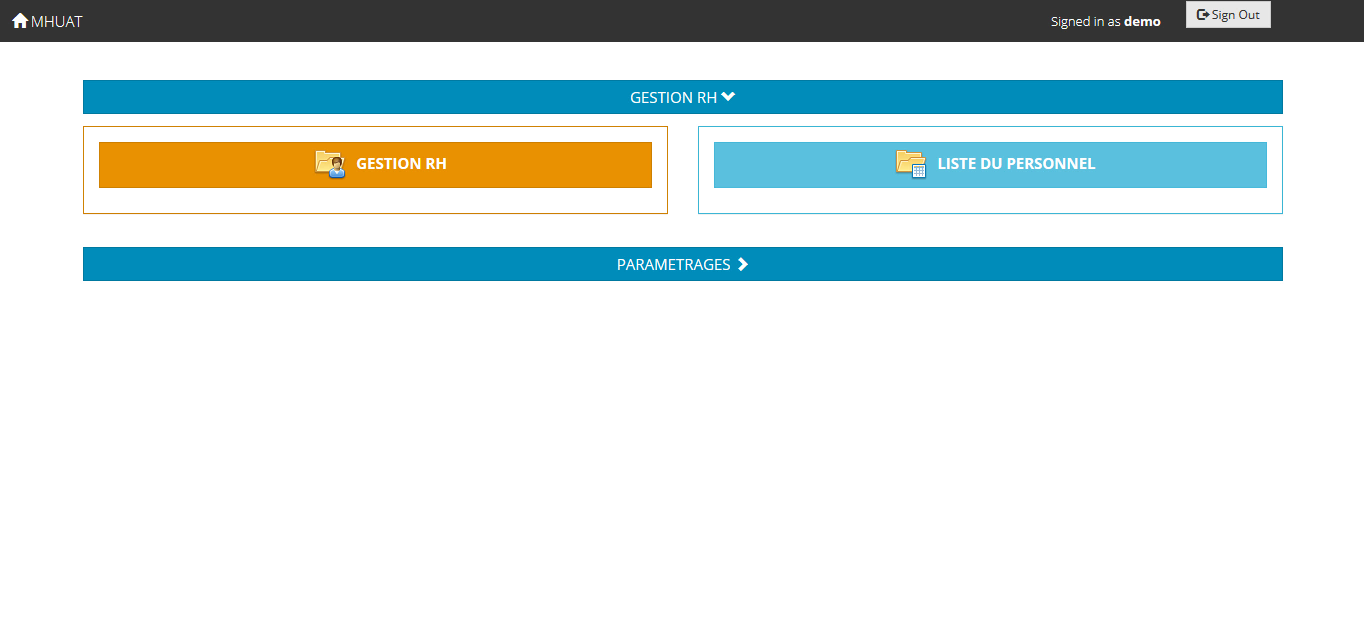
Task: Click blank white area below PARAMETRAGES
Action: coord(682,450)
